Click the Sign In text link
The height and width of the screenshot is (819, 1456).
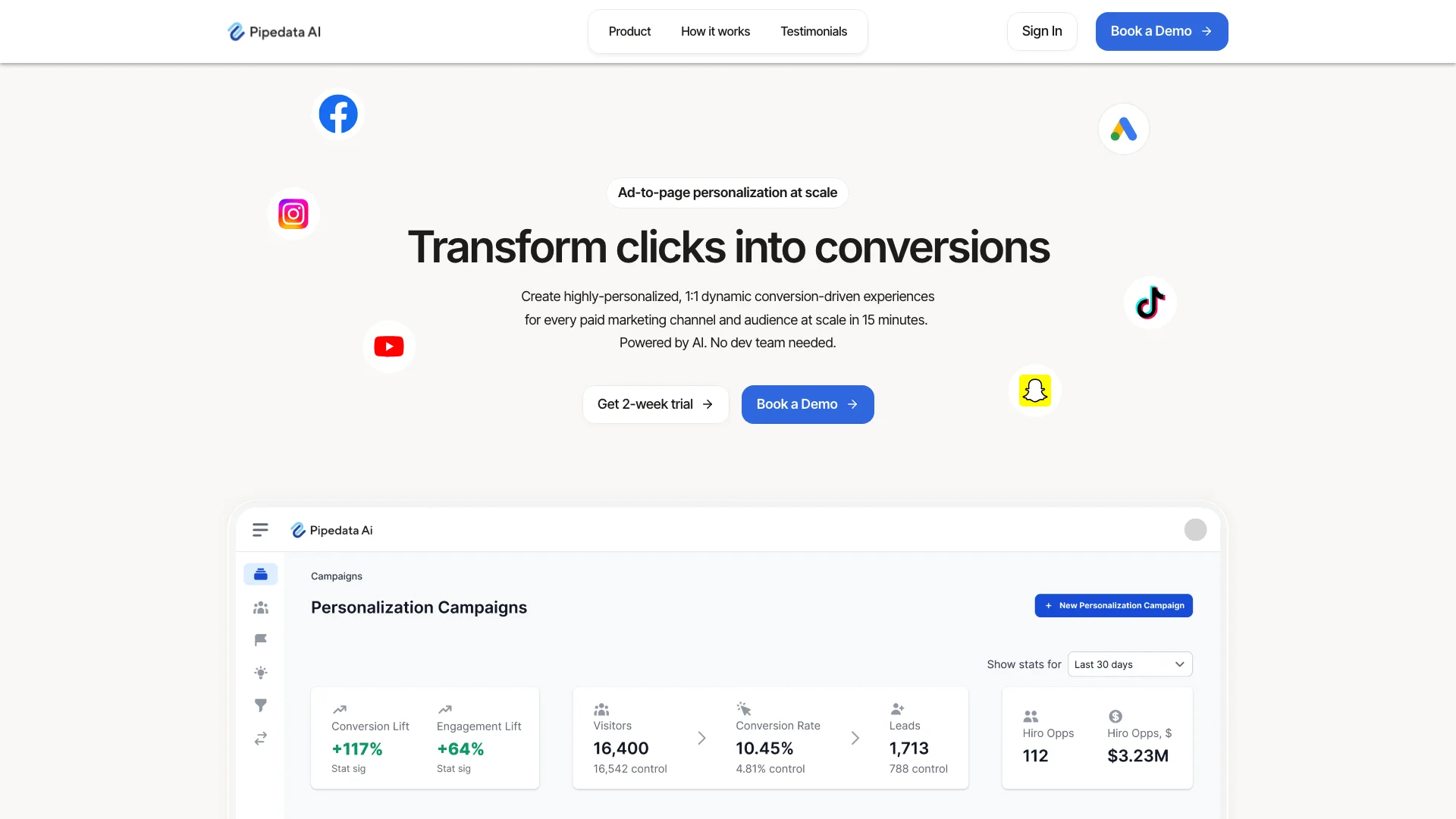coord(1041,31)
